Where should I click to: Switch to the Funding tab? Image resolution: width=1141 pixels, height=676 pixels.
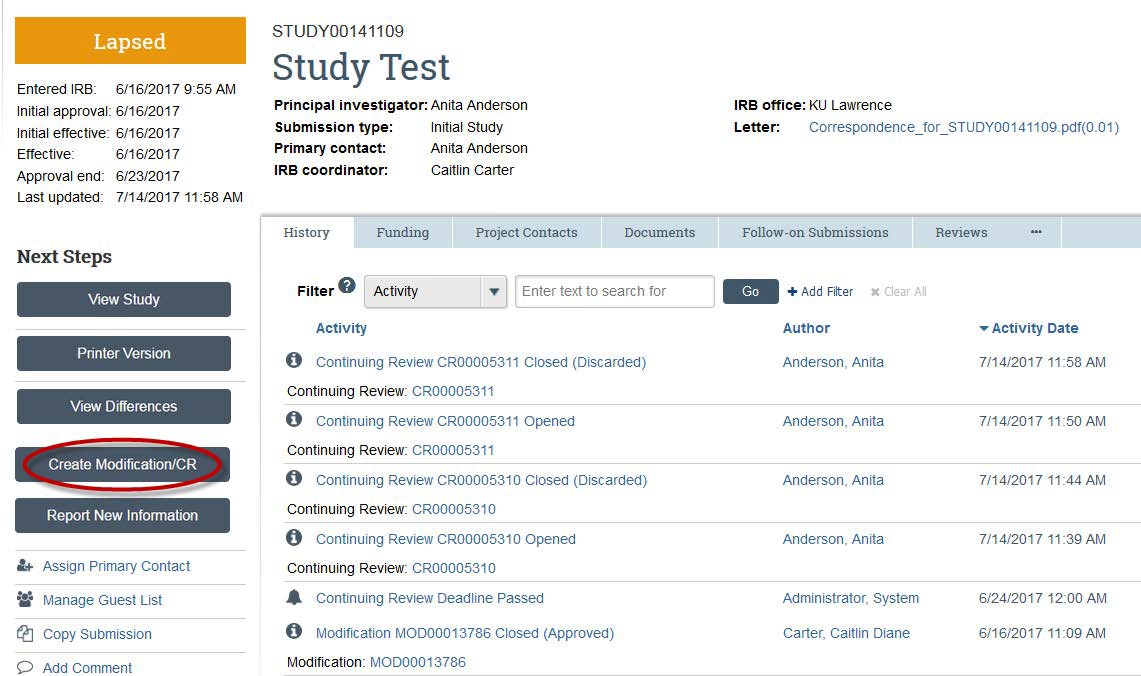pyautogui.click(x=402, y=232)
